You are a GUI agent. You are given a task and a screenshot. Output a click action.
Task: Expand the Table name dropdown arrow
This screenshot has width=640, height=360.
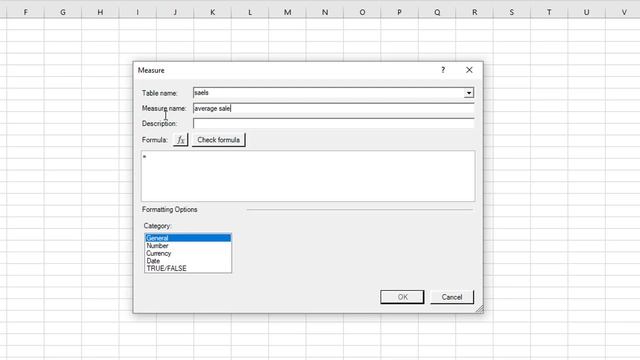(469, 93)
